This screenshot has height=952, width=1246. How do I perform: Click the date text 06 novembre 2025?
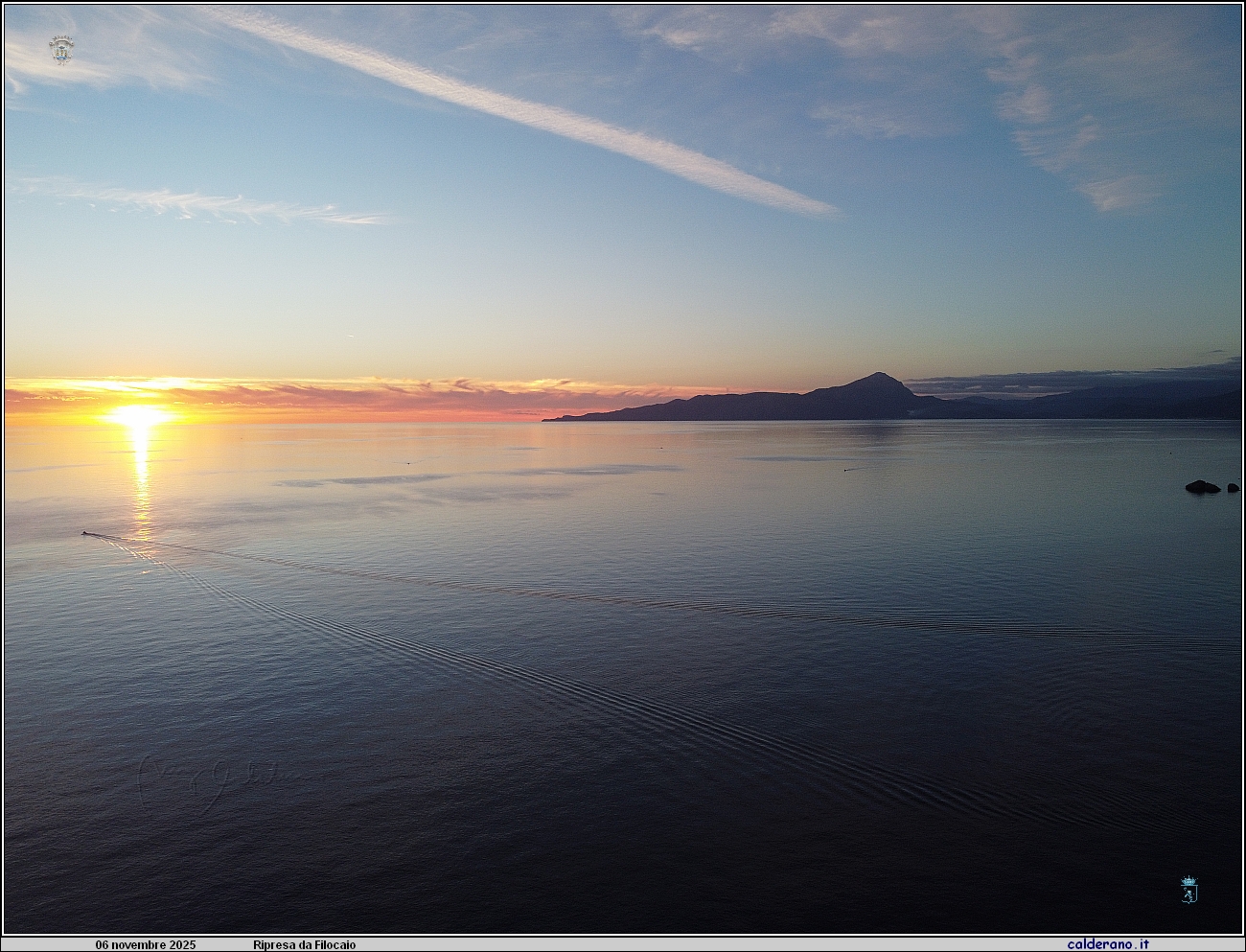click(145, 944)
